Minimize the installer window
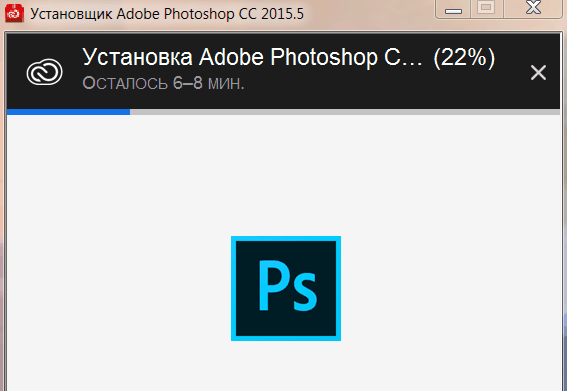Image resolution: width=567 pixels, height=391 pixels. pos(453,9)
